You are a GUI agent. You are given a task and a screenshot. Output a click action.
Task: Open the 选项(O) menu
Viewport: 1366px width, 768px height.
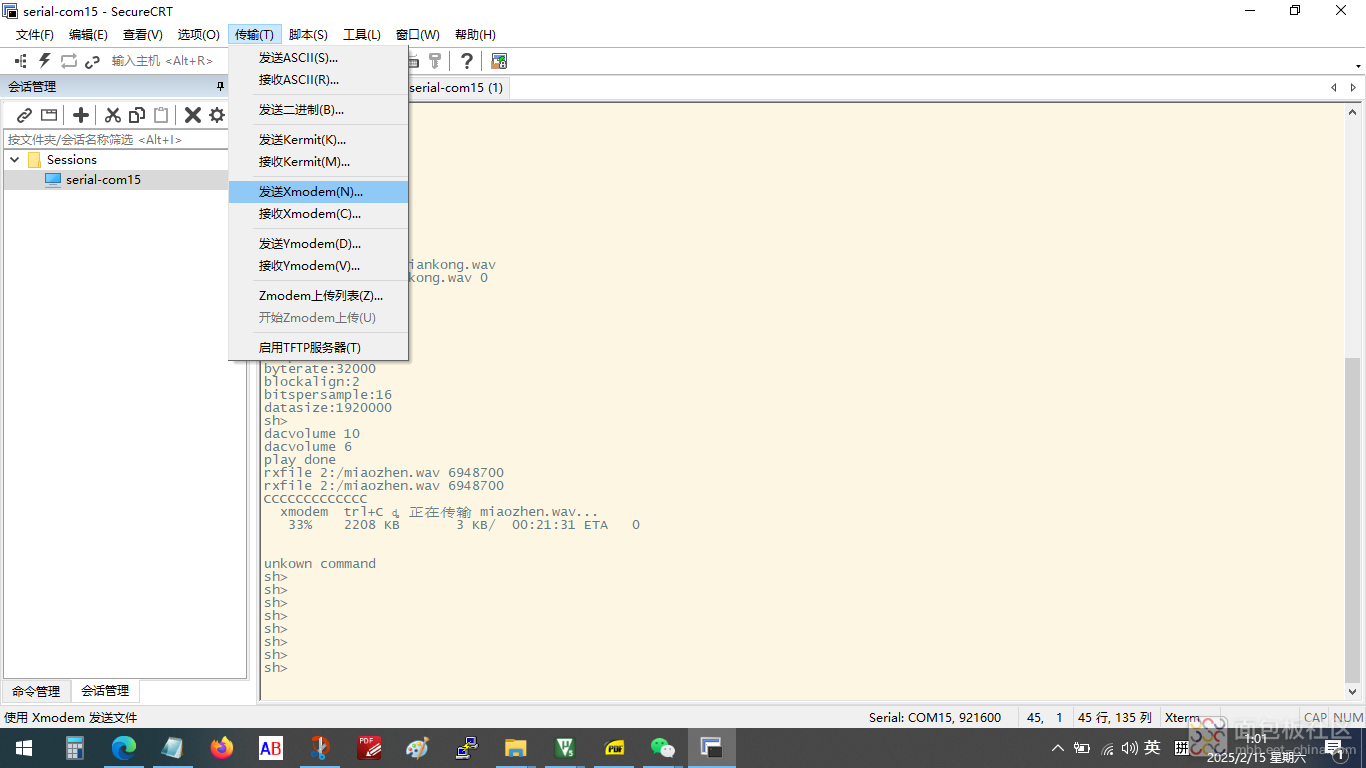[198, 35]
